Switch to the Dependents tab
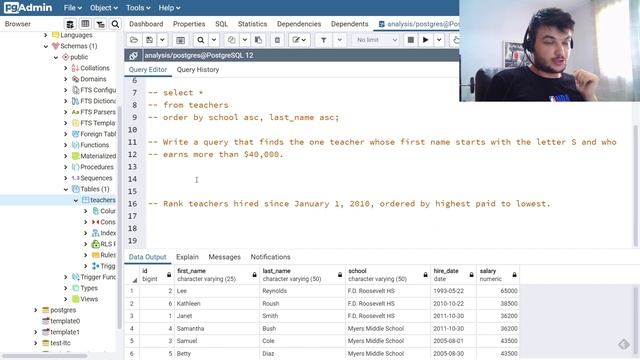 coord(349,24)
